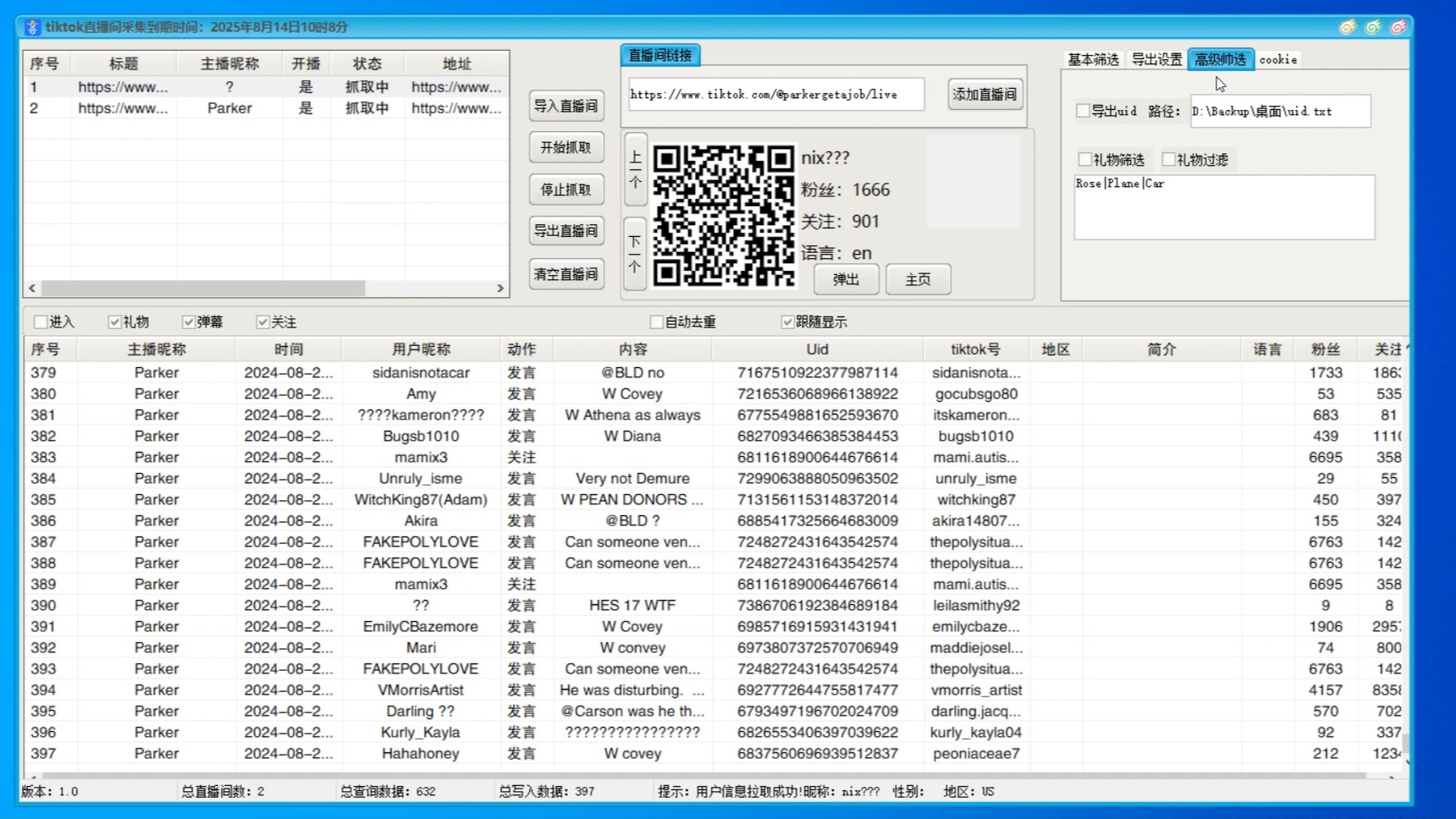Switch to the 导出设置 tab

point(1156,59)
